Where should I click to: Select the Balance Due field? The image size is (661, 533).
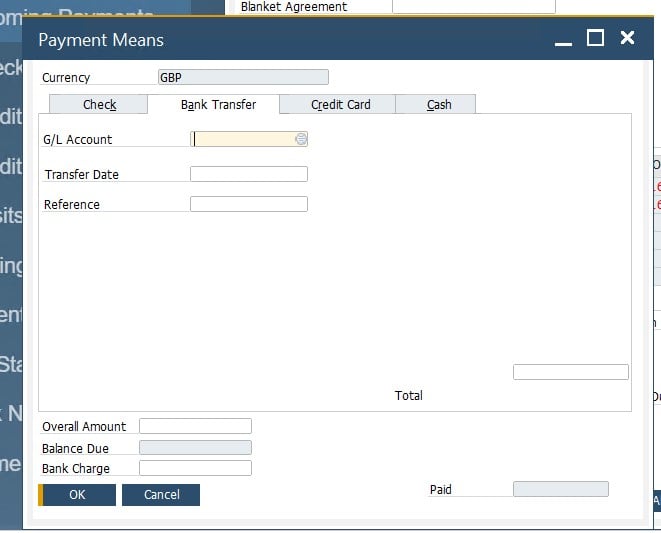coord(195,448)
